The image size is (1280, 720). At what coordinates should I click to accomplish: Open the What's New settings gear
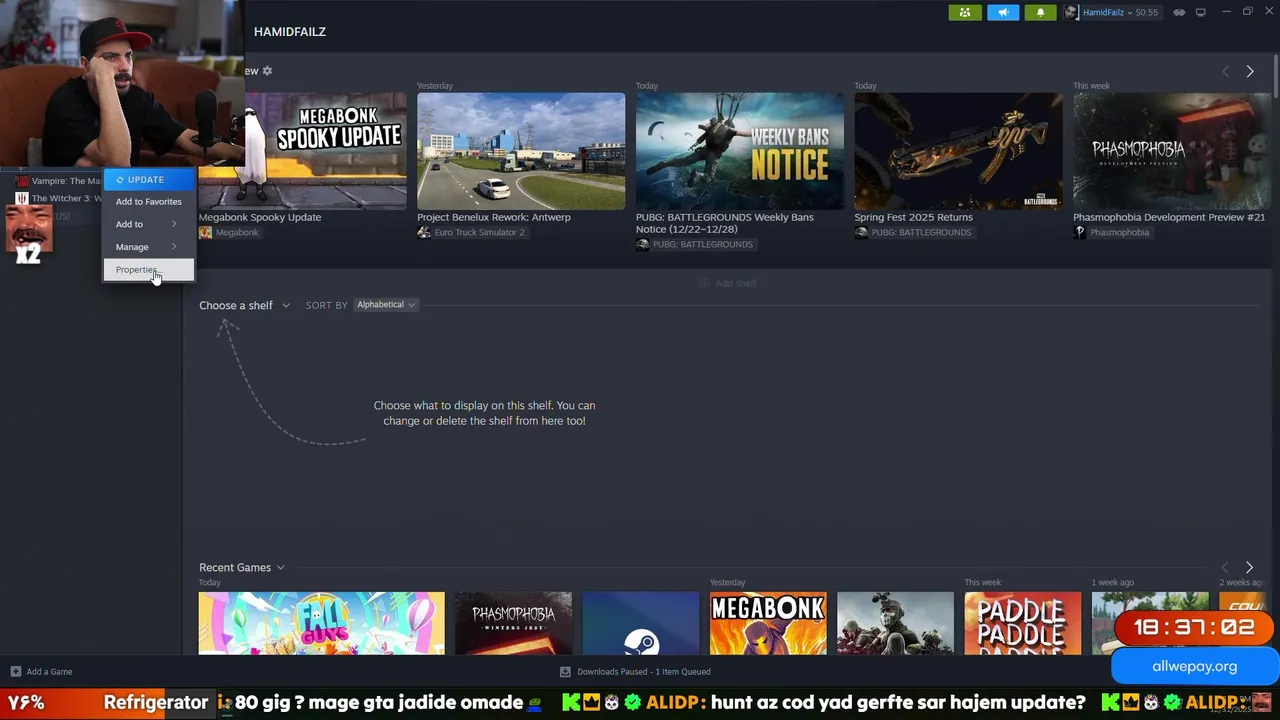click(267, 71)
